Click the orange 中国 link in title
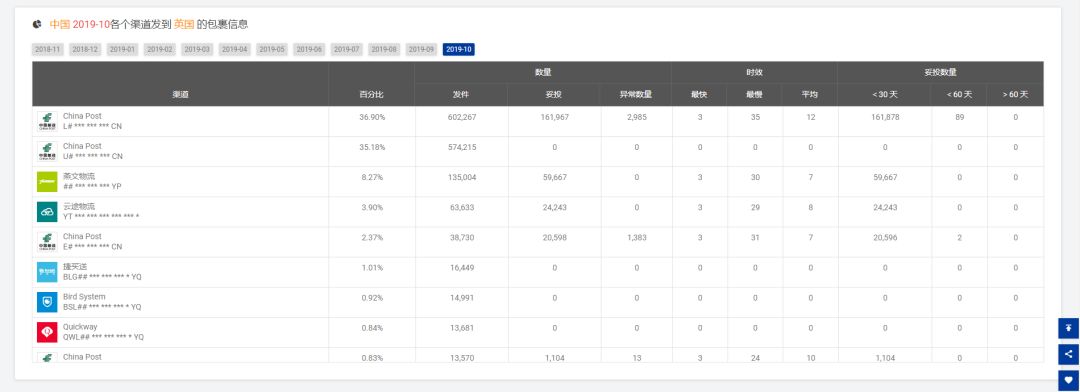Screen dimensions: 1080x392 point(59,24)
